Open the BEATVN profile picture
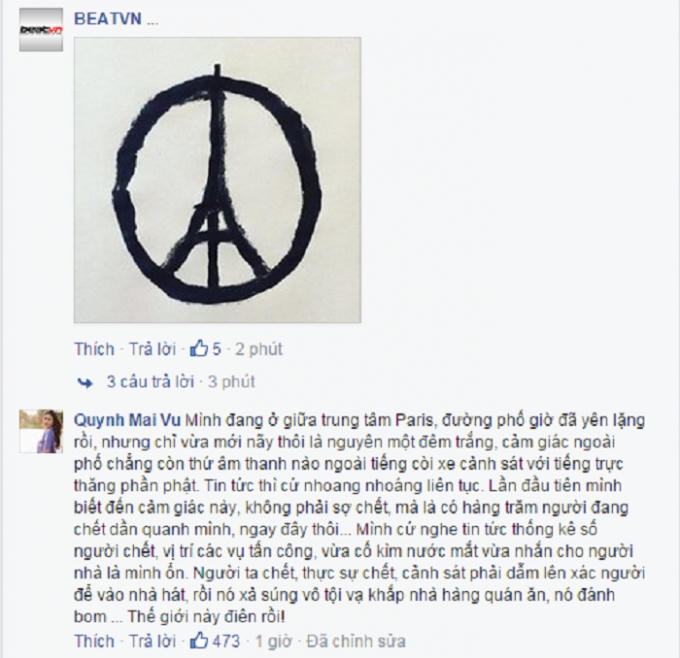The width and height of the screenshot is (680, 658). (x=41, y=29)
